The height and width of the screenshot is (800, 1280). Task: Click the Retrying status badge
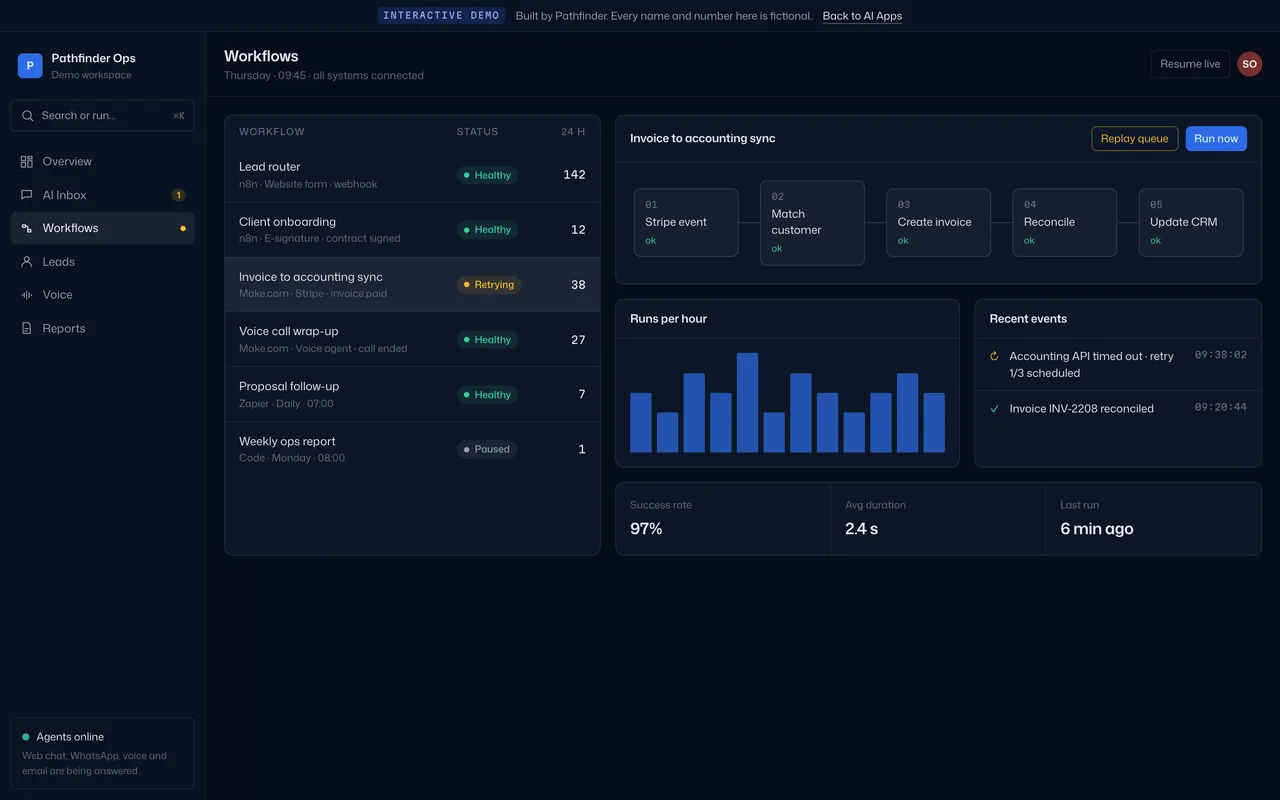pyautogui.click(x=489, y=285)
